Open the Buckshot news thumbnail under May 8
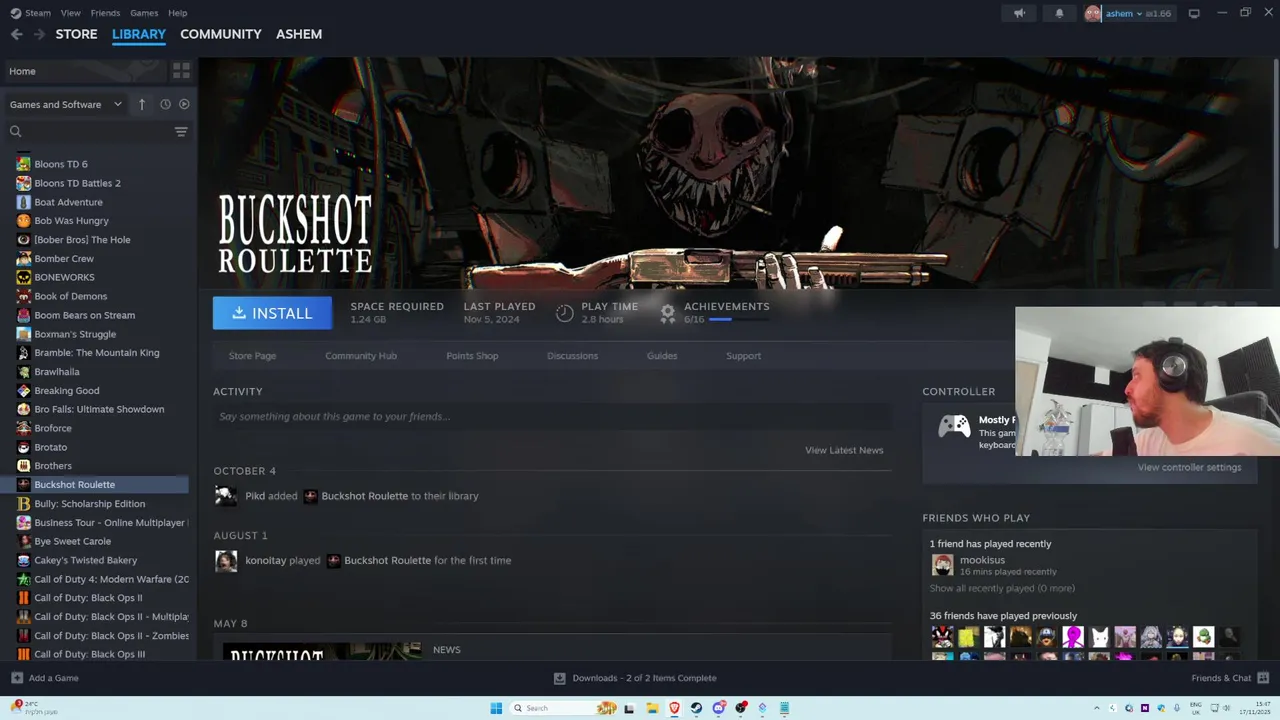 [x=321, y=651]
